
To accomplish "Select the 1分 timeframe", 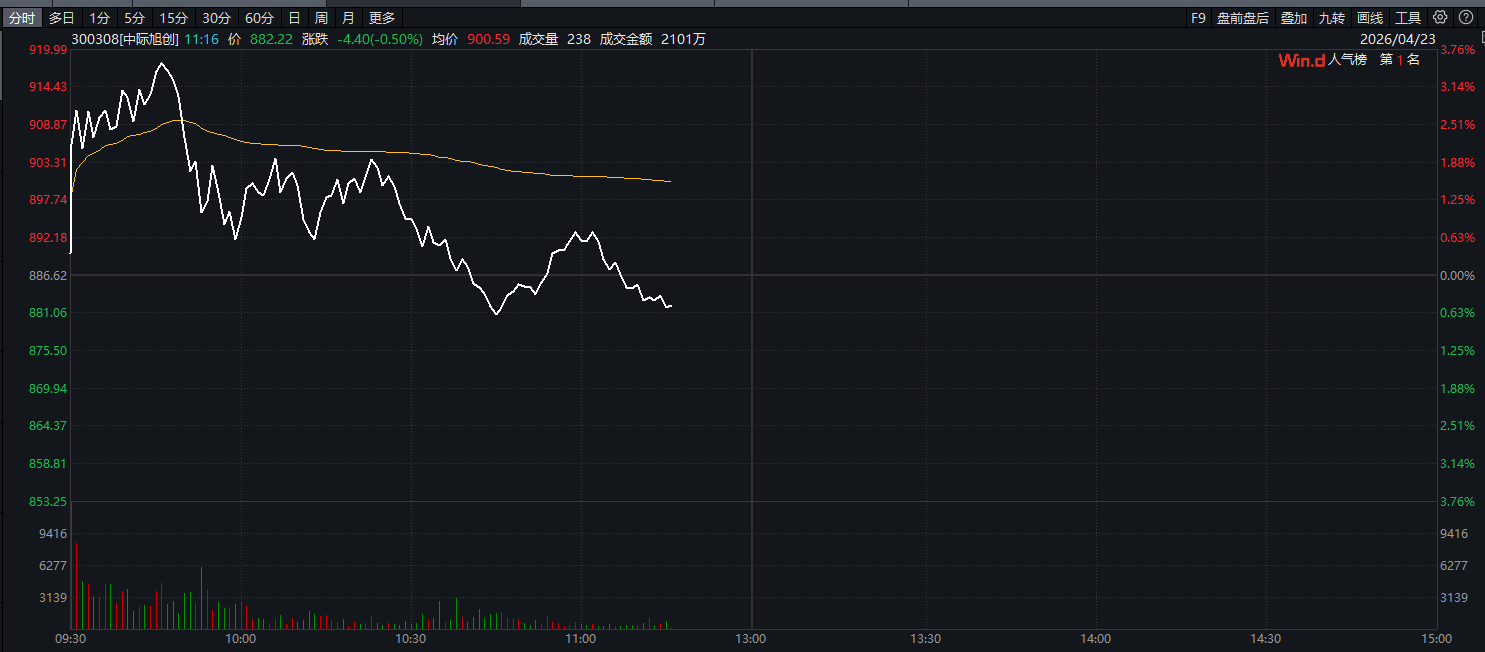I will 99,18.
